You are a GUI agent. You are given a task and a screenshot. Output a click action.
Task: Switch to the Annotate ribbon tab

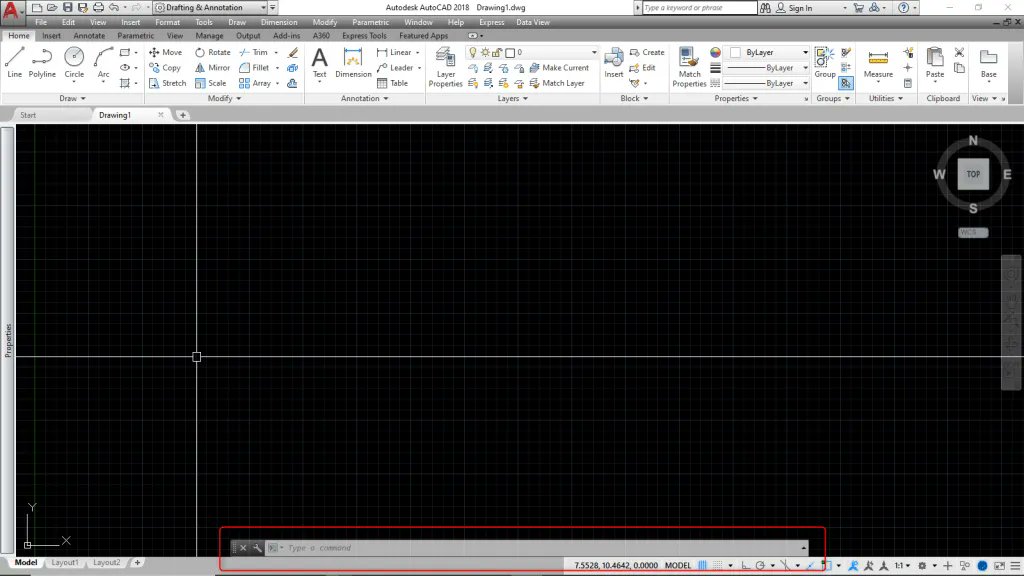point(89,36)
